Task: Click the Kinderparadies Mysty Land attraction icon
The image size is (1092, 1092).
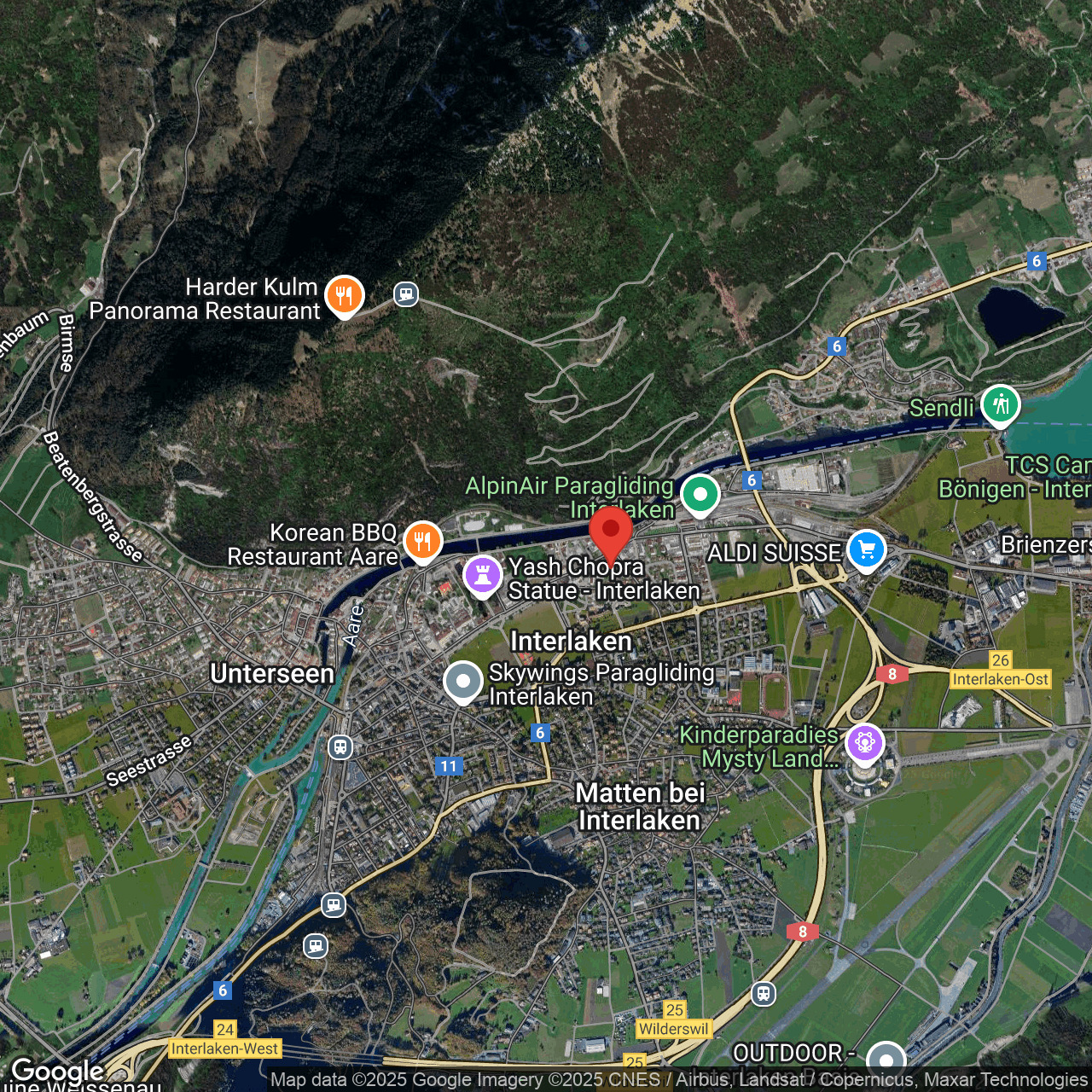Action: coord(865,743)
